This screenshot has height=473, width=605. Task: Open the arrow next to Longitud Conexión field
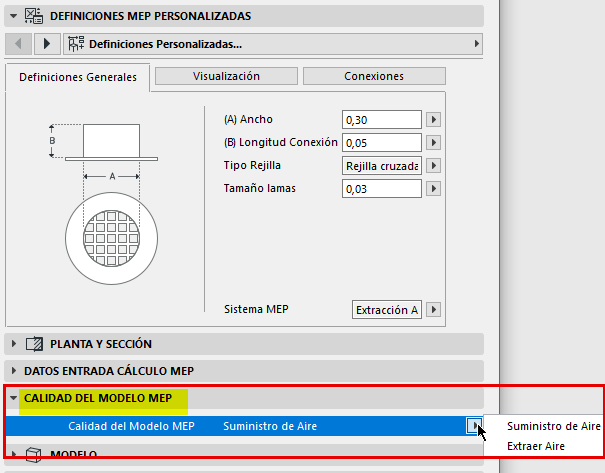point(433,143)
